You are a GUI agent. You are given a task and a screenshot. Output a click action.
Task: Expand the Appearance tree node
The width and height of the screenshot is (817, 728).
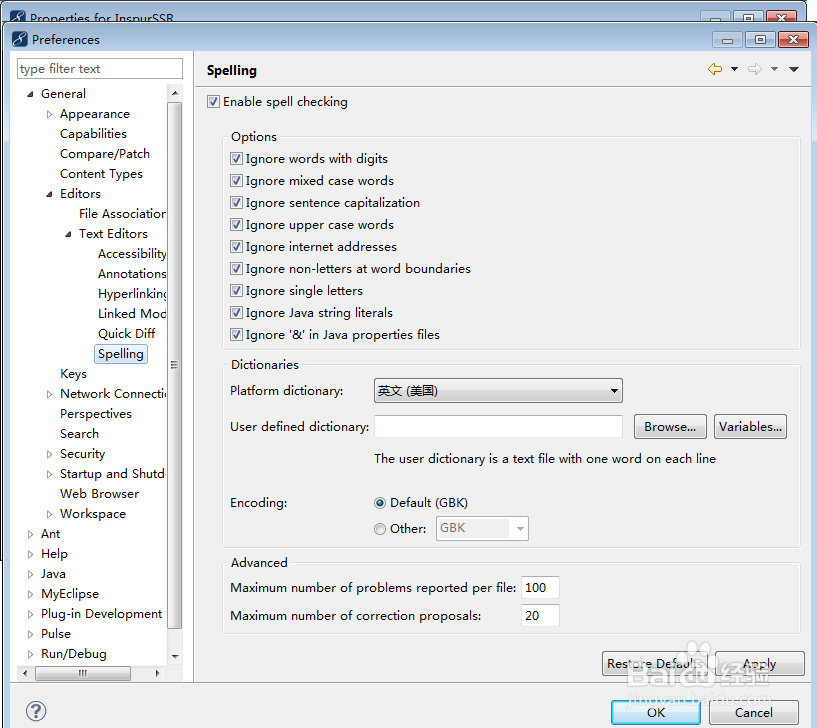pos(49,114)
